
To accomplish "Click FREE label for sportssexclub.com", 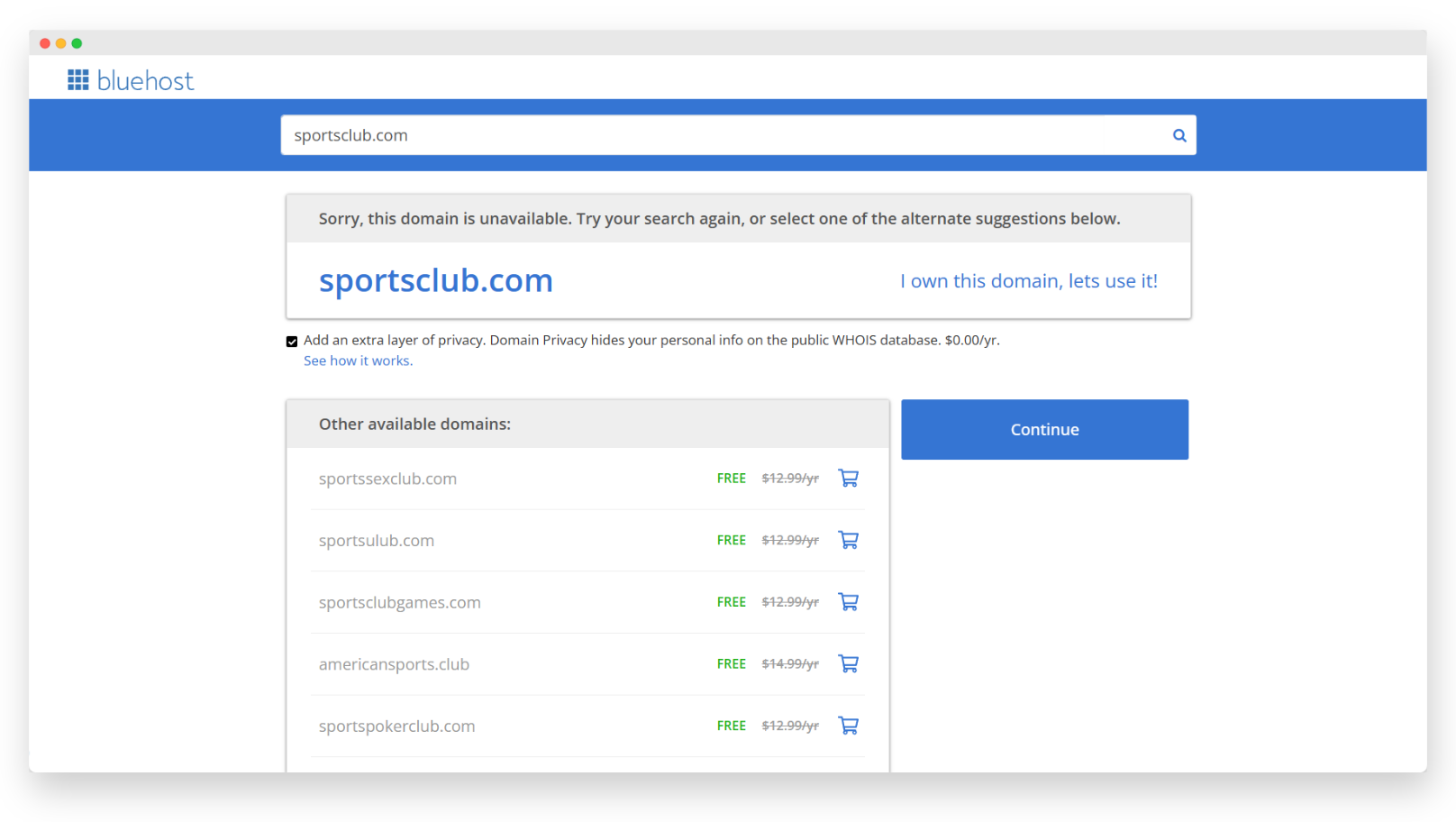I will coord(732,479).
